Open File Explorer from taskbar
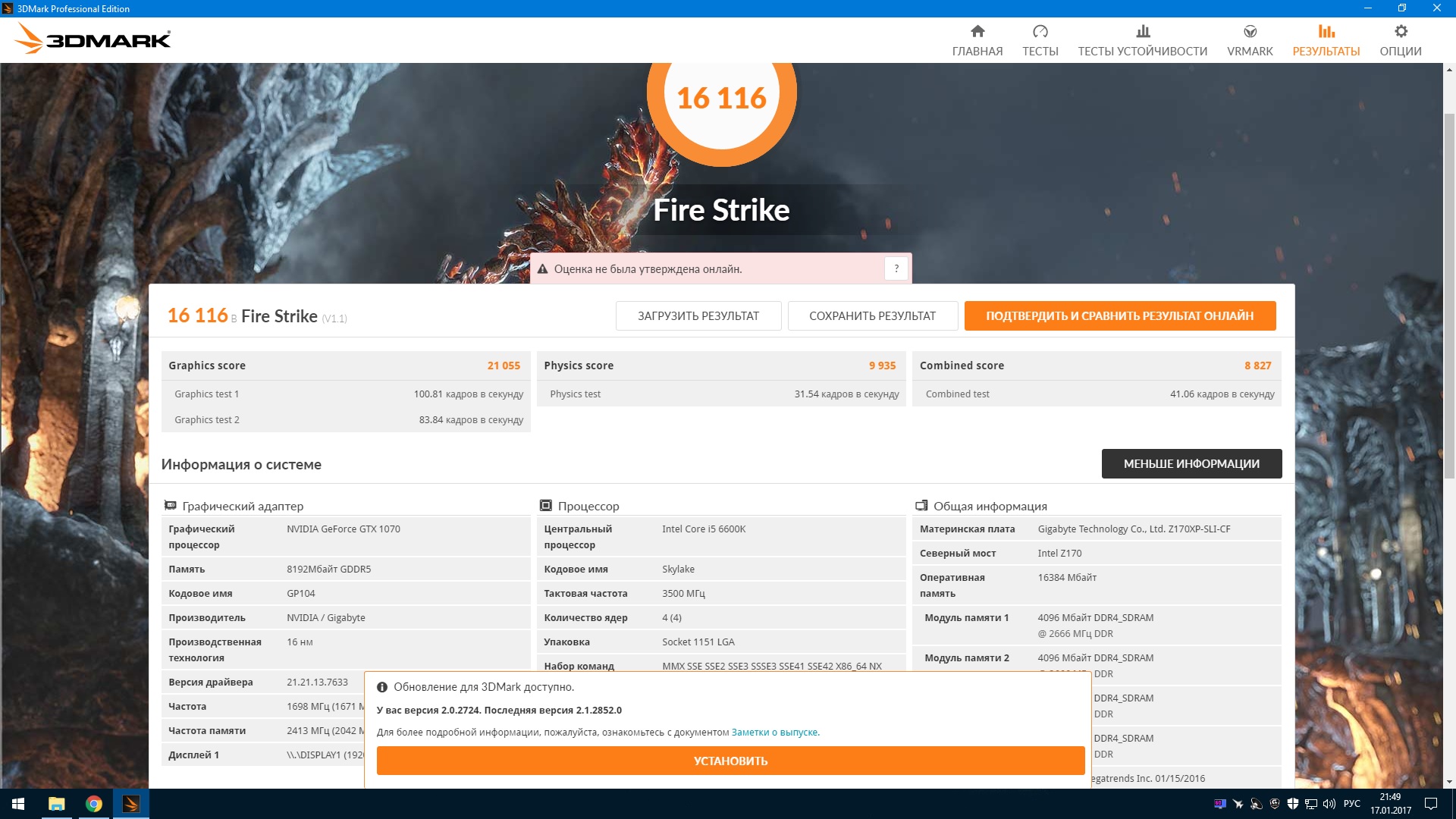Viewport: 1456px width, 819px height. [x=57, y=804]
